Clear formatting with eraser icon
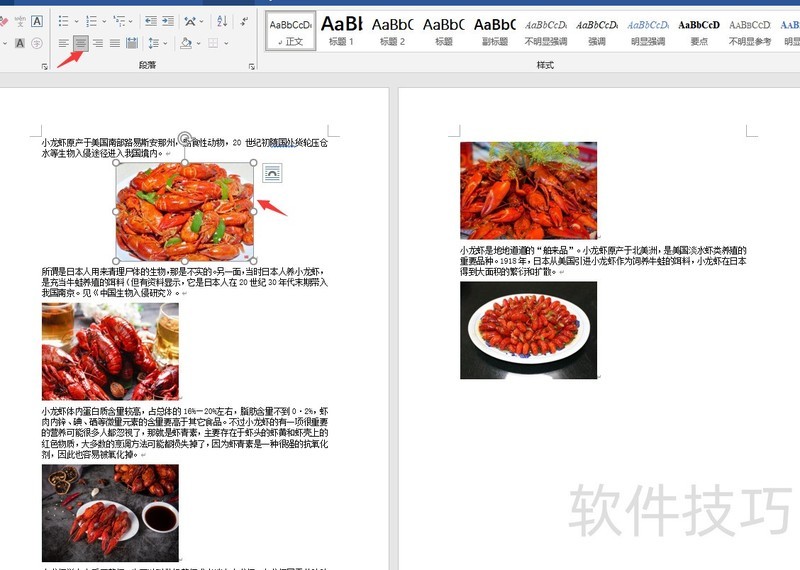 pyautogui.click(x=3, y=21)
